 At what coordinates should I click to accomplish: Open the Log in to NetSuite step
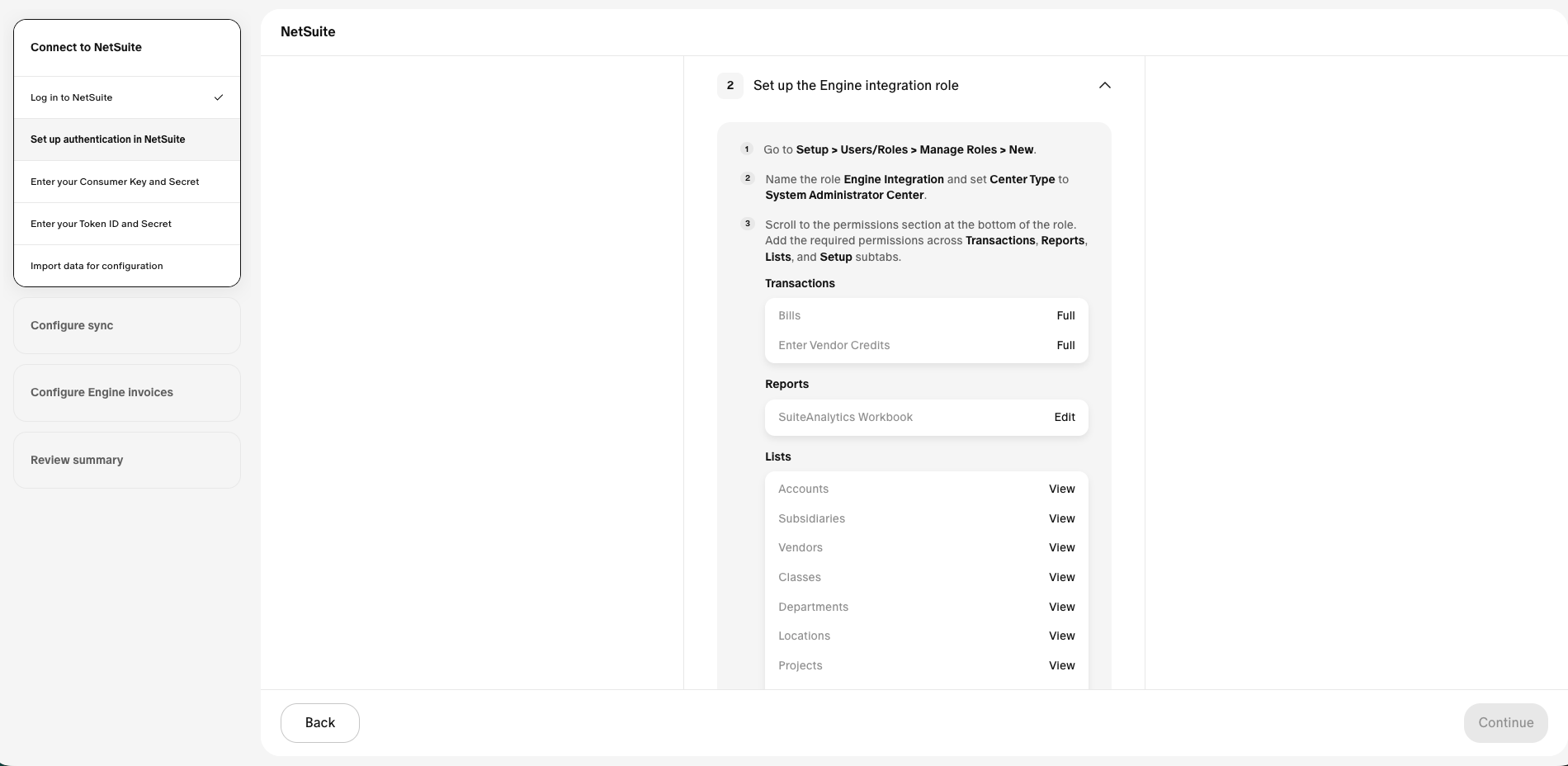[127, 97]
